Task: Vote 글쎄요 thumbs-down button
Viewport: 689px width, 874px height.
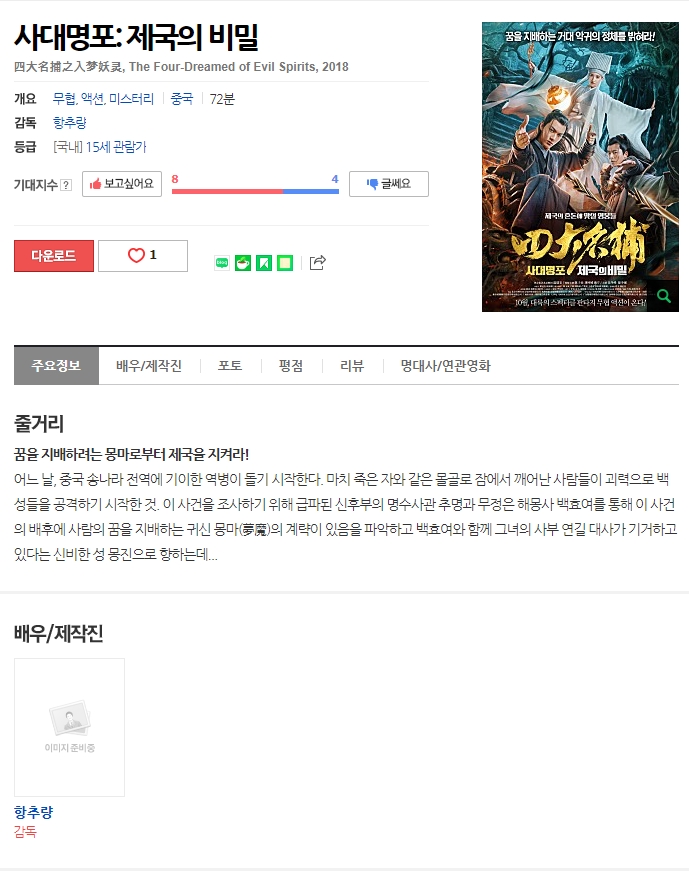Action: (389, 184)
